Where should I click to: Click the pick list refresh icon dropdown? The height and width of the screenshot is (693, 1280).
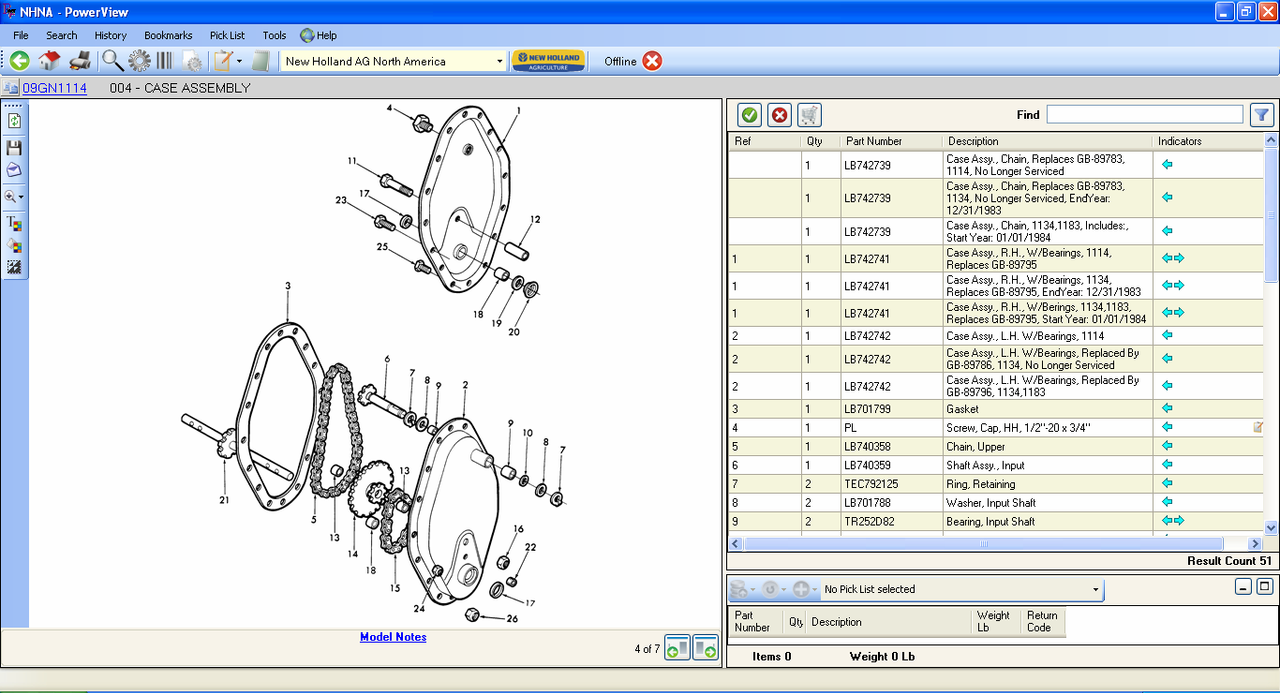pyautogui.click(x=773, y=589)
